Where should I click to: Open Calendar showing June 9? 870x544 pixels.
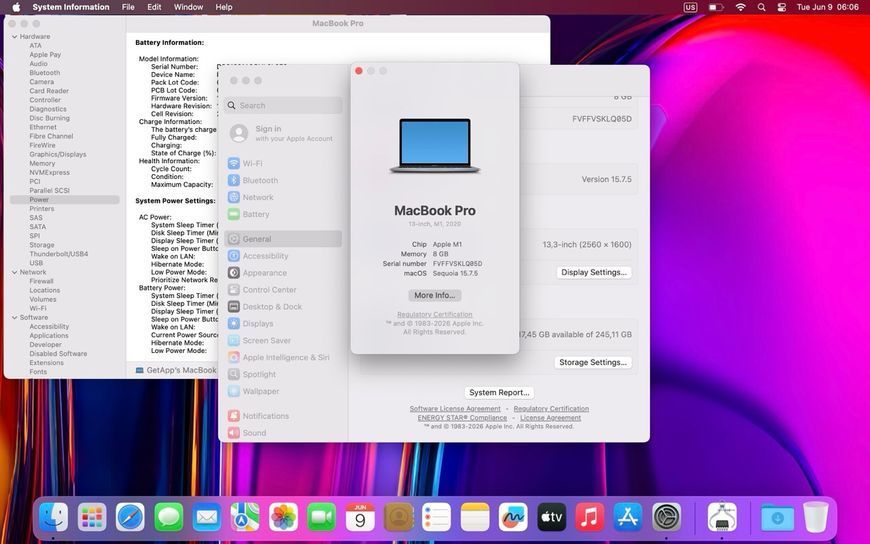(x=360, y=517)
